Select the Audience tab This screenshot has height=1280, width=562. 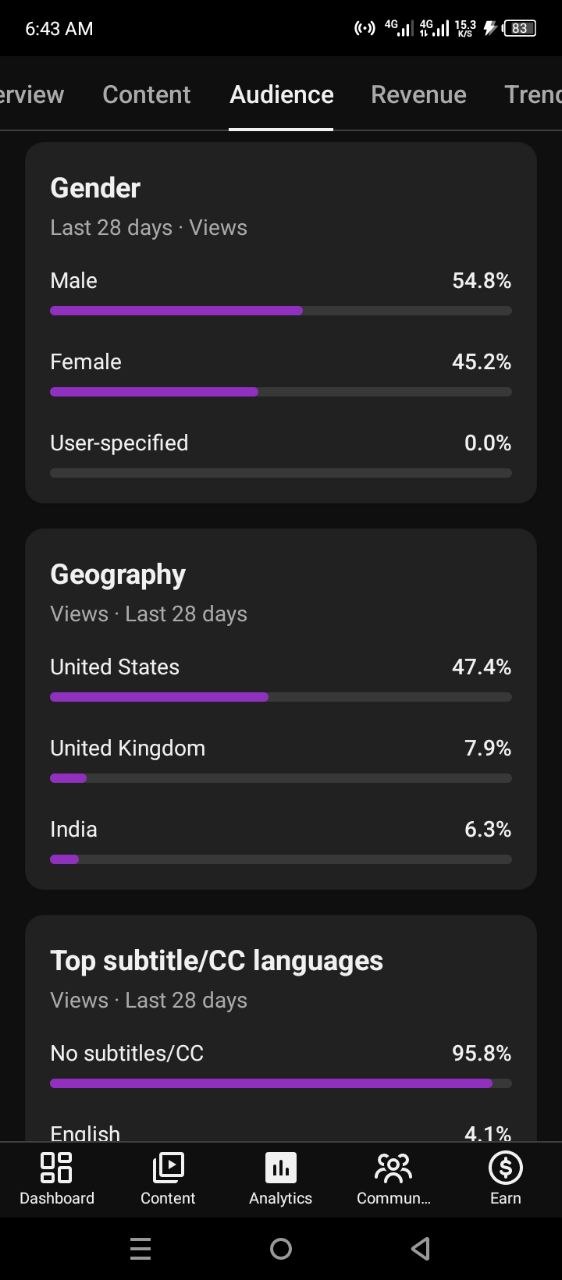pos(281,94)
